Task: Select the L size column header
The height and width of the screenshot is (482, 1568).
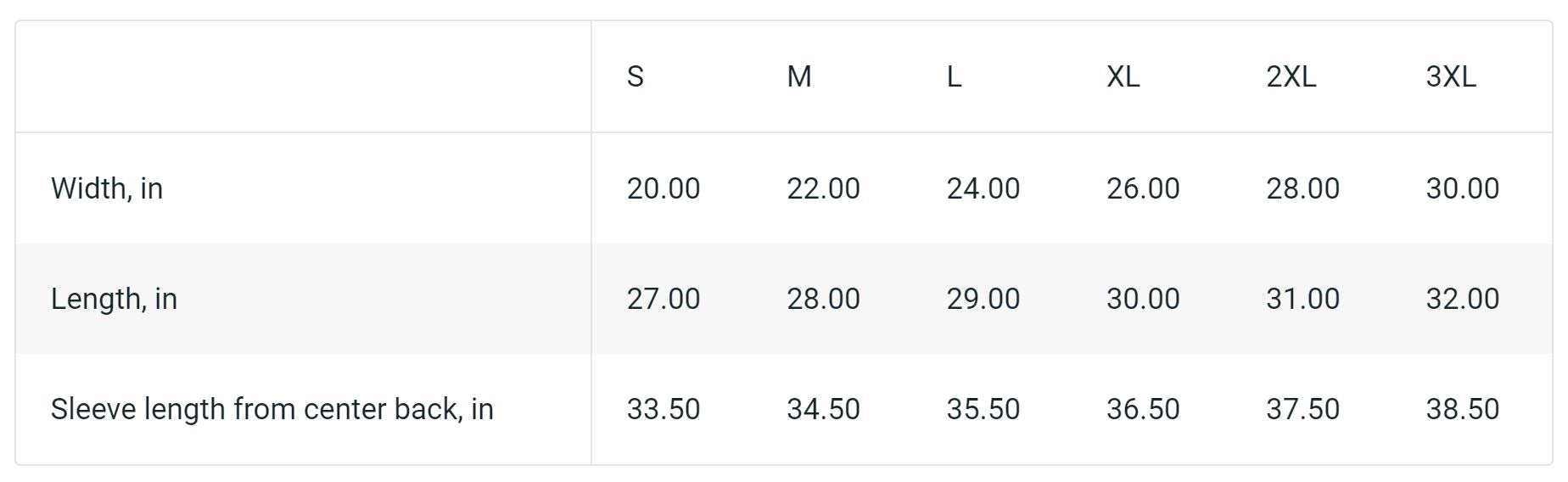Action: (955, 76)
